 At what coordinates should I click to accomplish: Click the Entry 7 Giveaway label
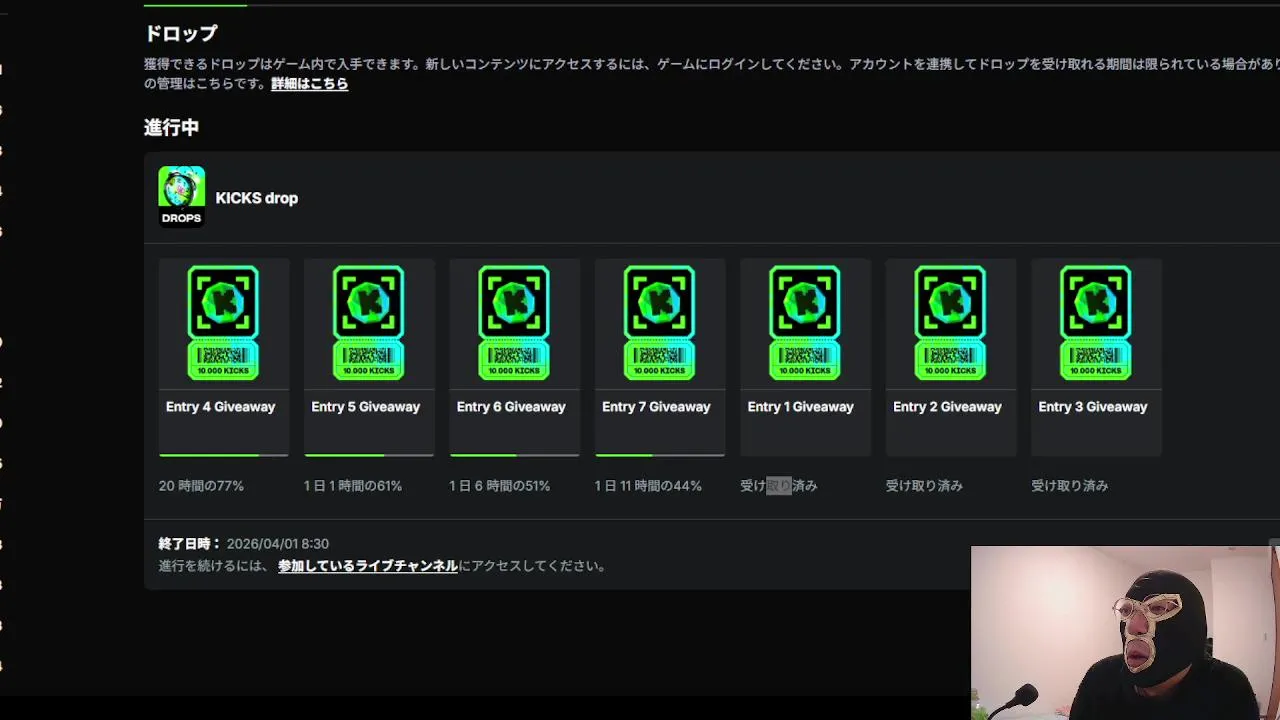[656, 407]
